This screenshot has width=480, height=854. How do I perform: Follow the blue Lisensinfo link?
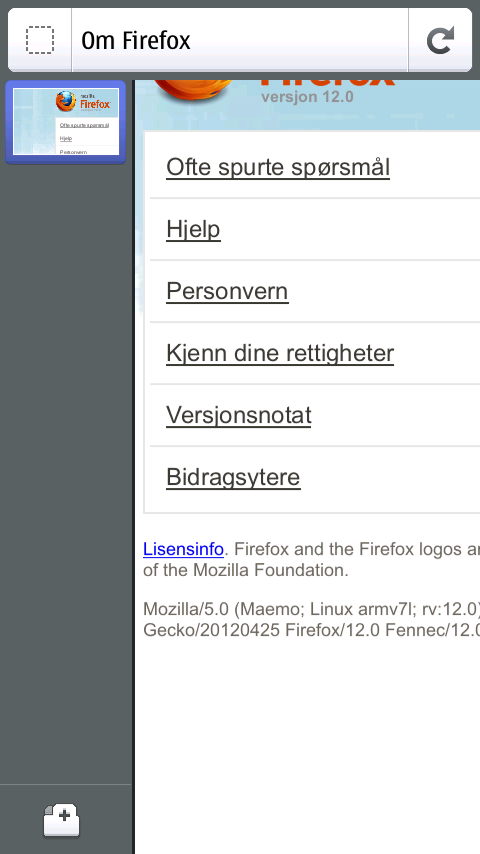[184, 549]
